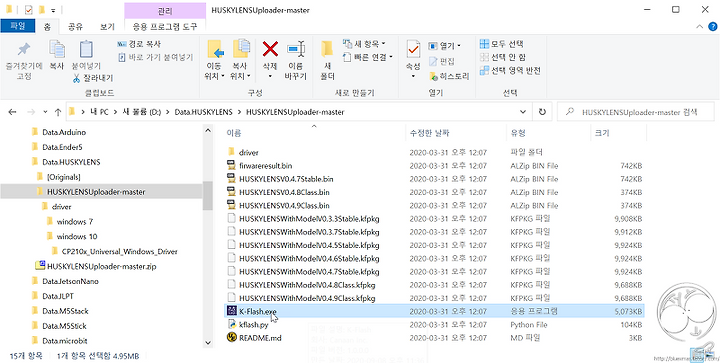Click the refresh button beside address bar
This screenshot has height=363, width=720.
point(542,112)
